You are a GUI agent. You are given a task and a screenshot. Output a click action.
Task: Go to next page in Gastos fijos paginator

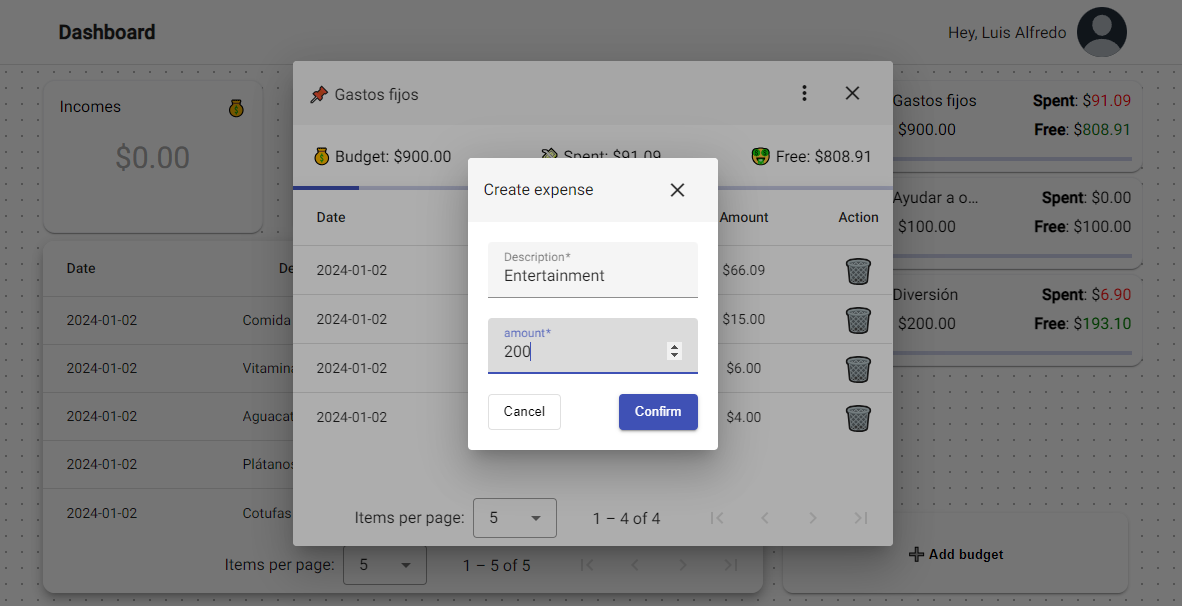813,518
